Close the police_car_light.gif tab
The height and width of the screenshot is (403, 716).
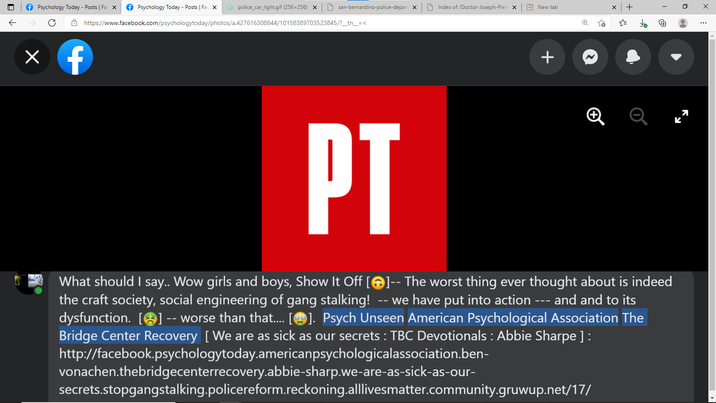314,7
